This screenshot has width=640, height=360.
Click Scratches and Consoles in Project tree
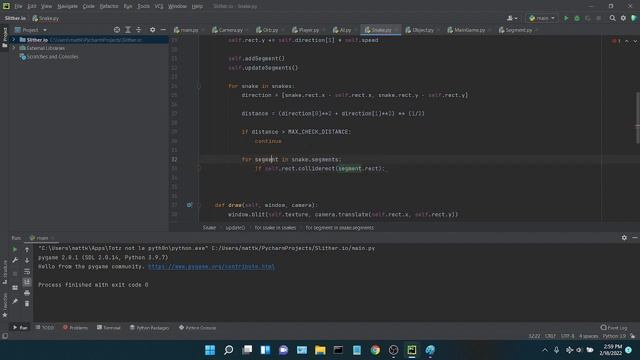coord(52,57)
